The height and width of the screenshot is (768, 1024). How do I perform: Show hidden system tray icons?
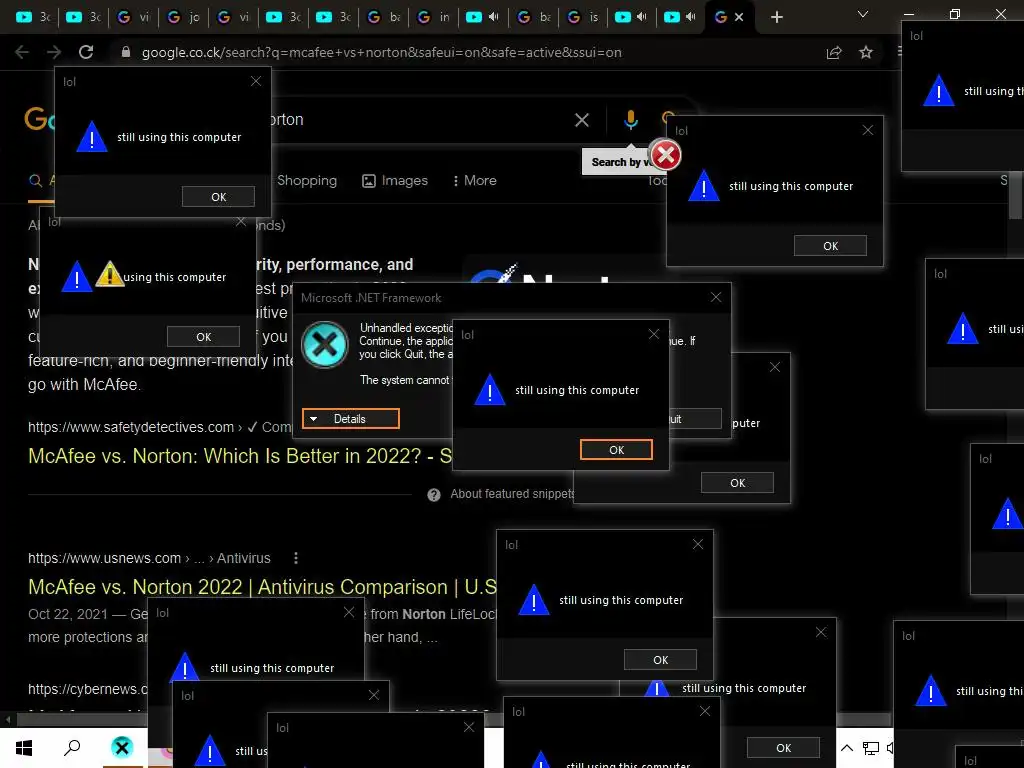pos(846,748)
